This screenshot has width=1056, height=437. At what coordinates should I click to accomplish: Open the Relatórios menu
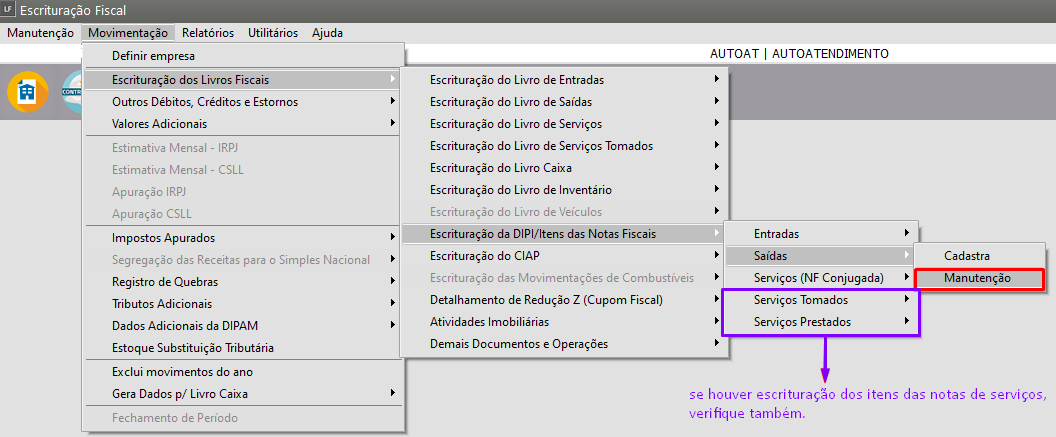(208, 32)
